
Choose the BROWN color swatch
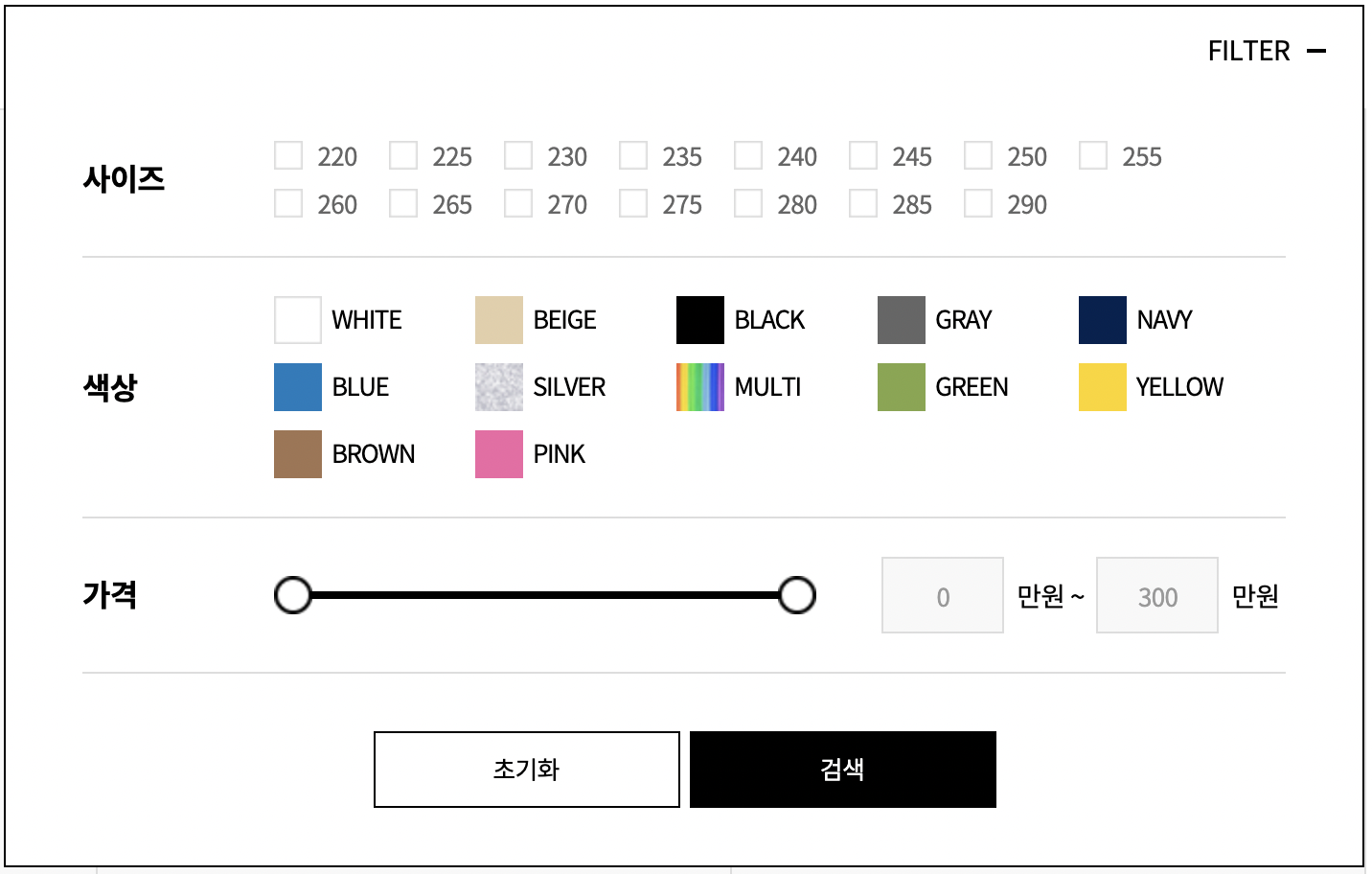click(x=298, y=454)
